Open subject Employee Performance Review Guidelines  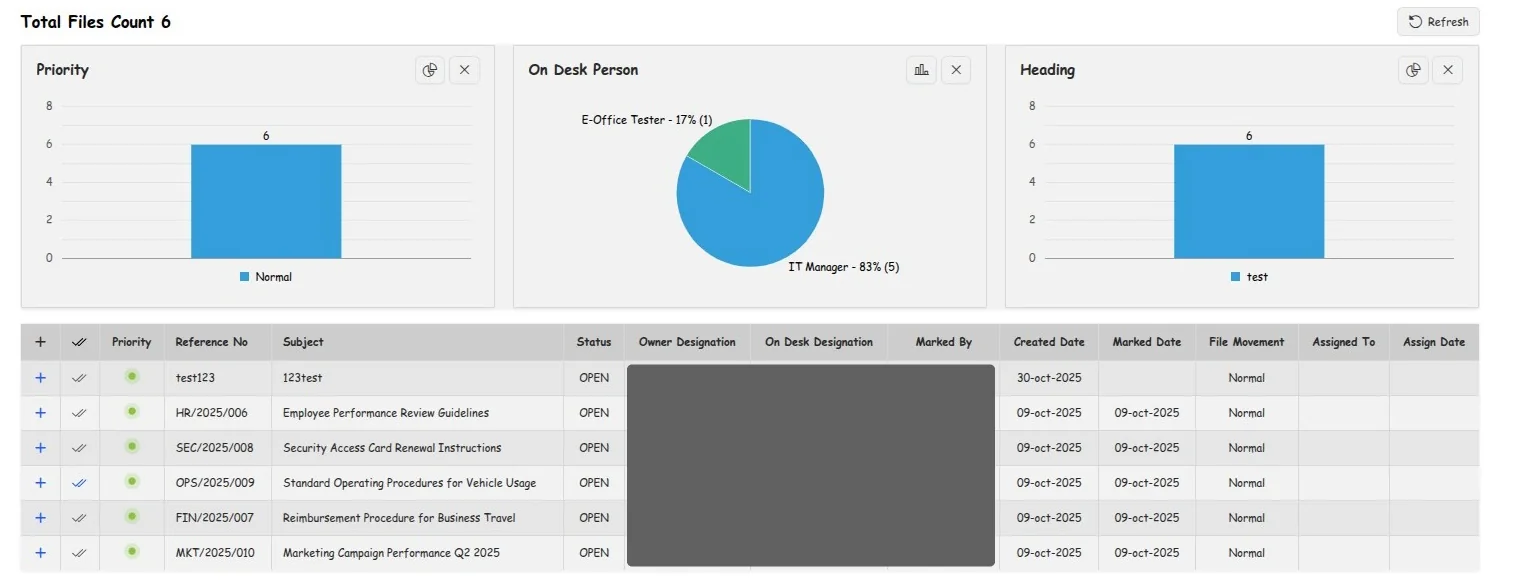pos(386,413)
